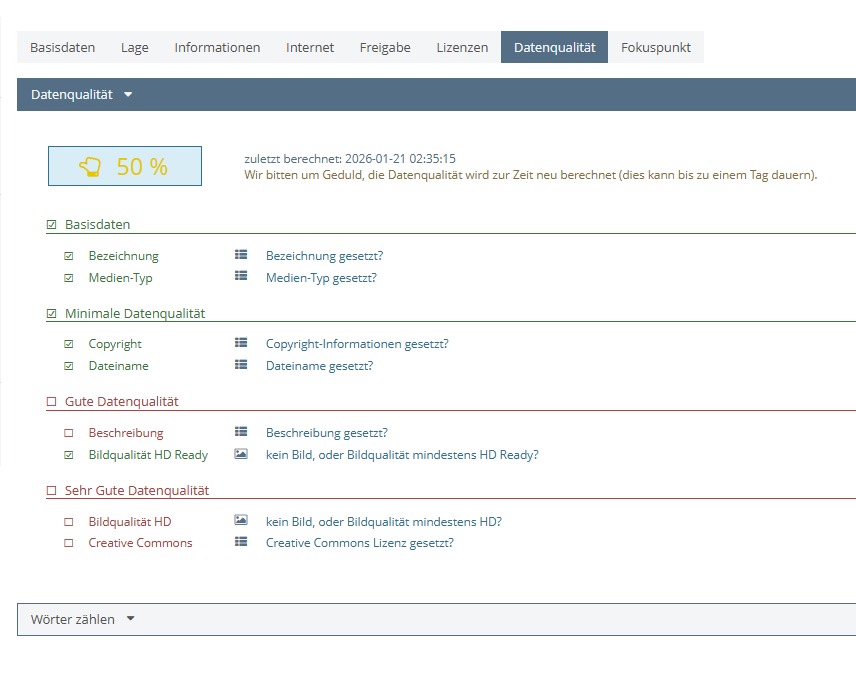Click kein Bild, oder Bildqualität mindestens HD? link
Screen dimensions: 856x680
[x=384, y=522]
